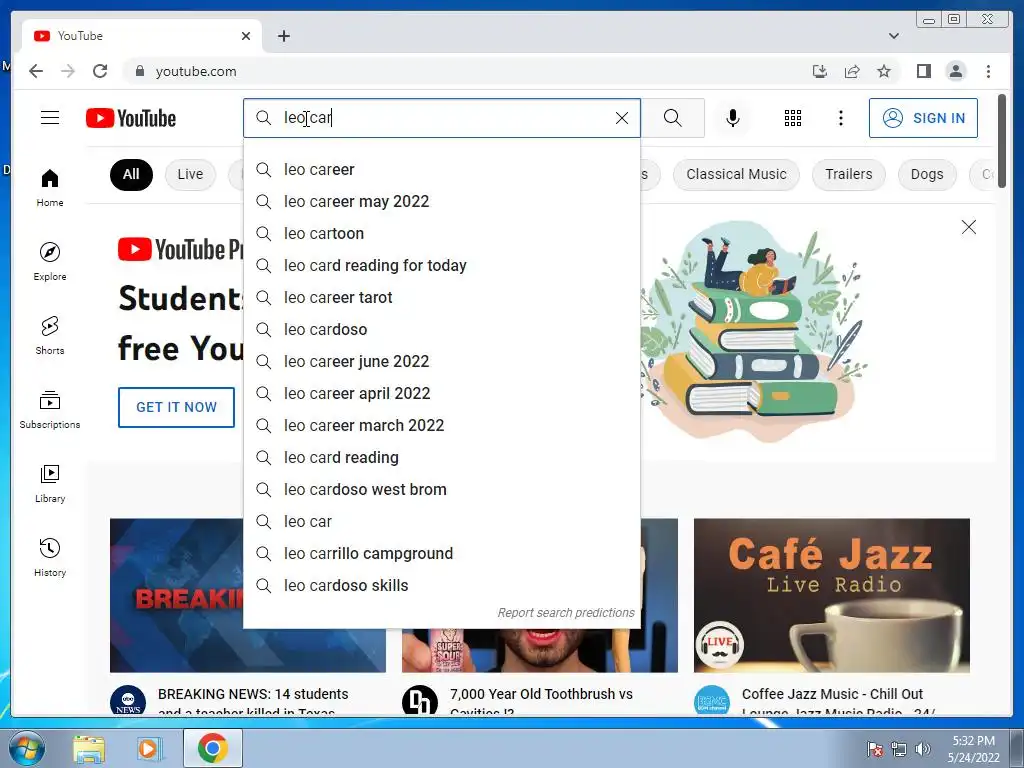This screenshot has height=768, width=1024.
Task: Choose suggestion "leo cartoon"
Action: tap(442, 233)
